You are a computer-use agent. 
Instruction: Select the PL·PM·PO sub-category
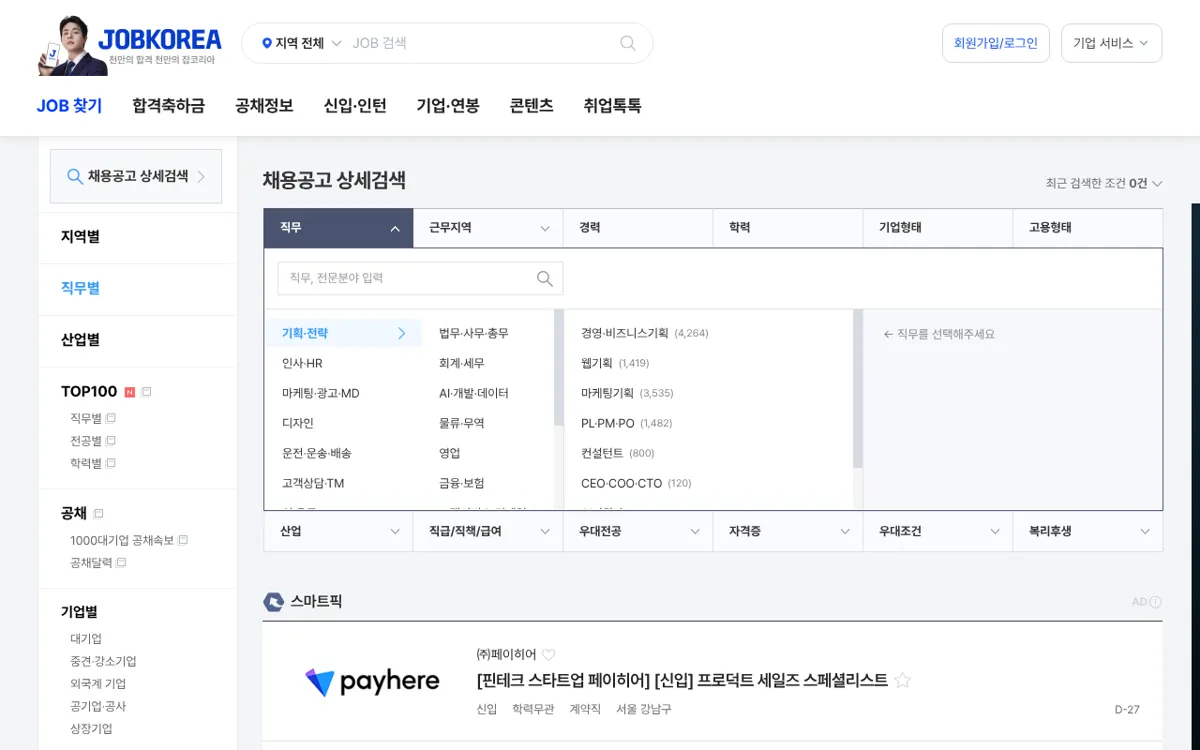point(626,423)
